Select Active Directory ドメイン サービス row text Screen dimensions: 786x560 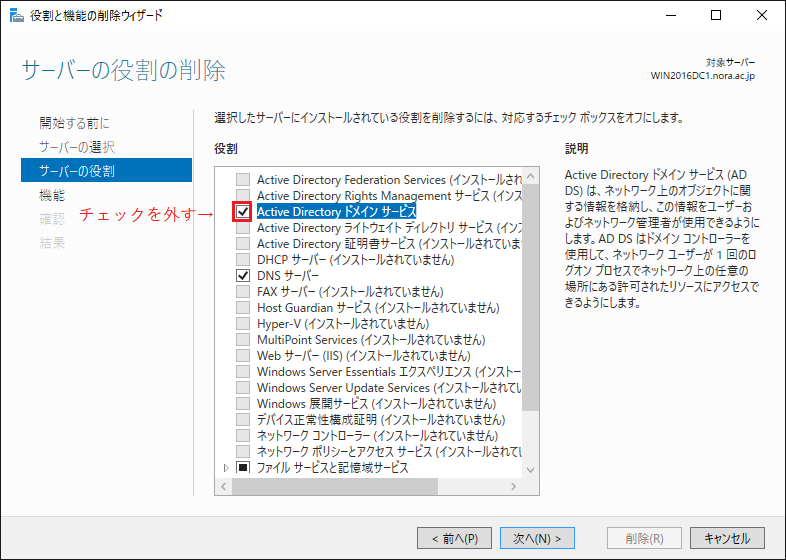pos(336,212)
